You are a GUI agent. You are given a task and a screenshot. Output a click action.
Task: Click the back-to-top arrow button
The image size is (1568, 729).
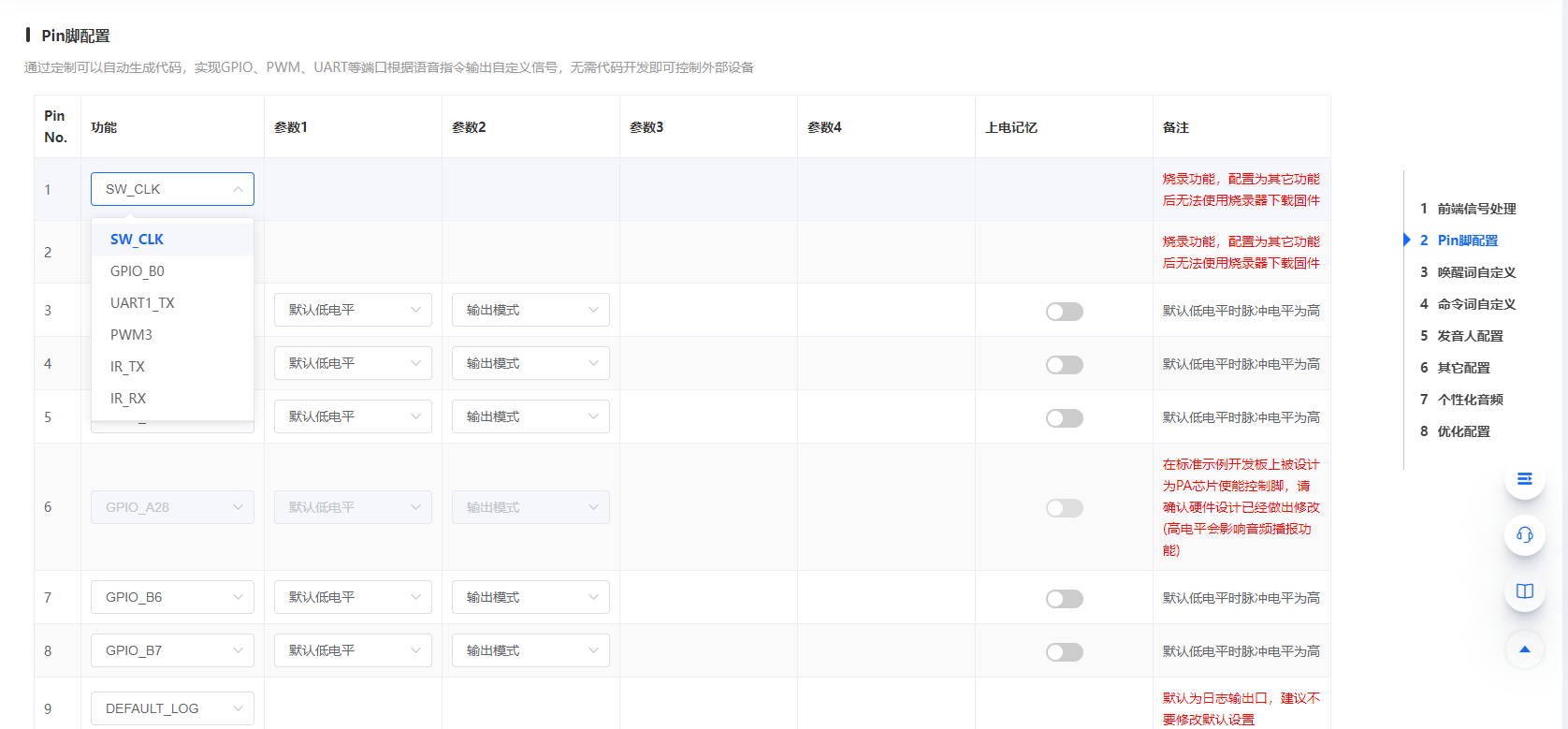(x=1524, y=649)
